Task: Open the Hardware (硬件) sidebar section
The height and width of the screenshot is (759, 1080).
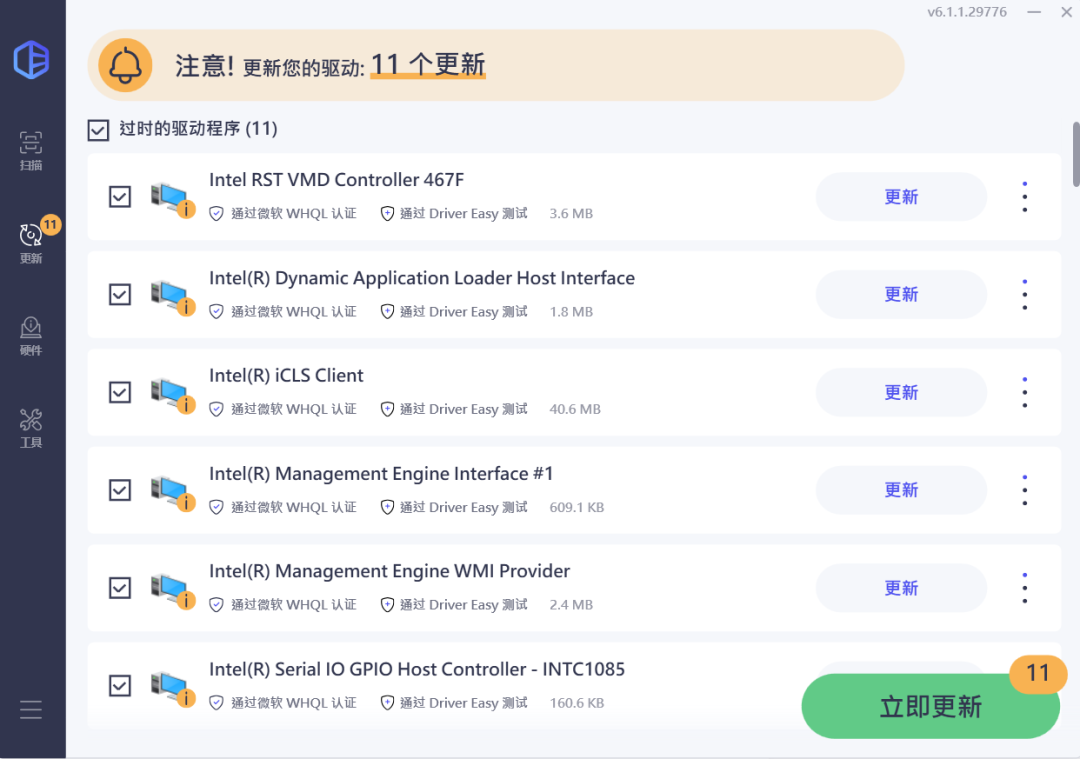Action: (31, 336)
